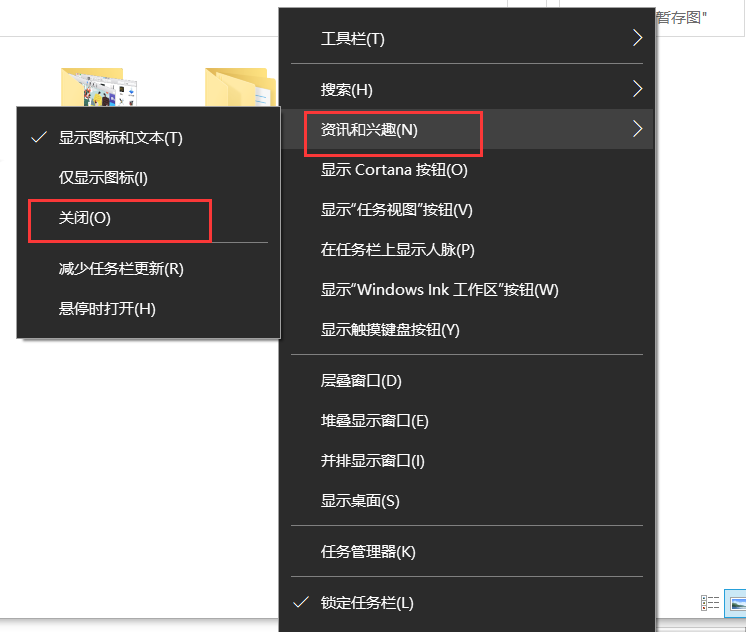
Task: Enable 显示 Cortana 按钮(O) option
Action: [x=394, y=170]
